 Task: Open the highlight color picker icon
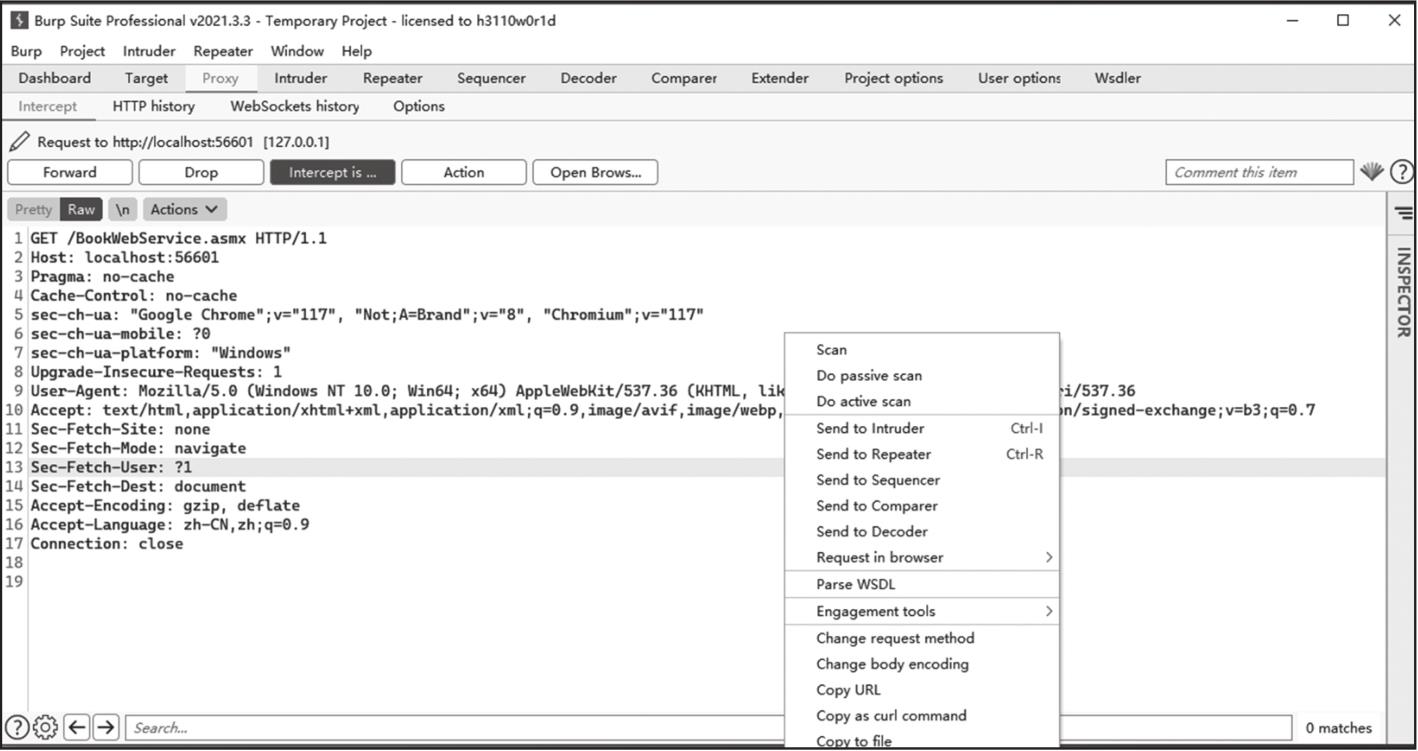click(1372, 172)
